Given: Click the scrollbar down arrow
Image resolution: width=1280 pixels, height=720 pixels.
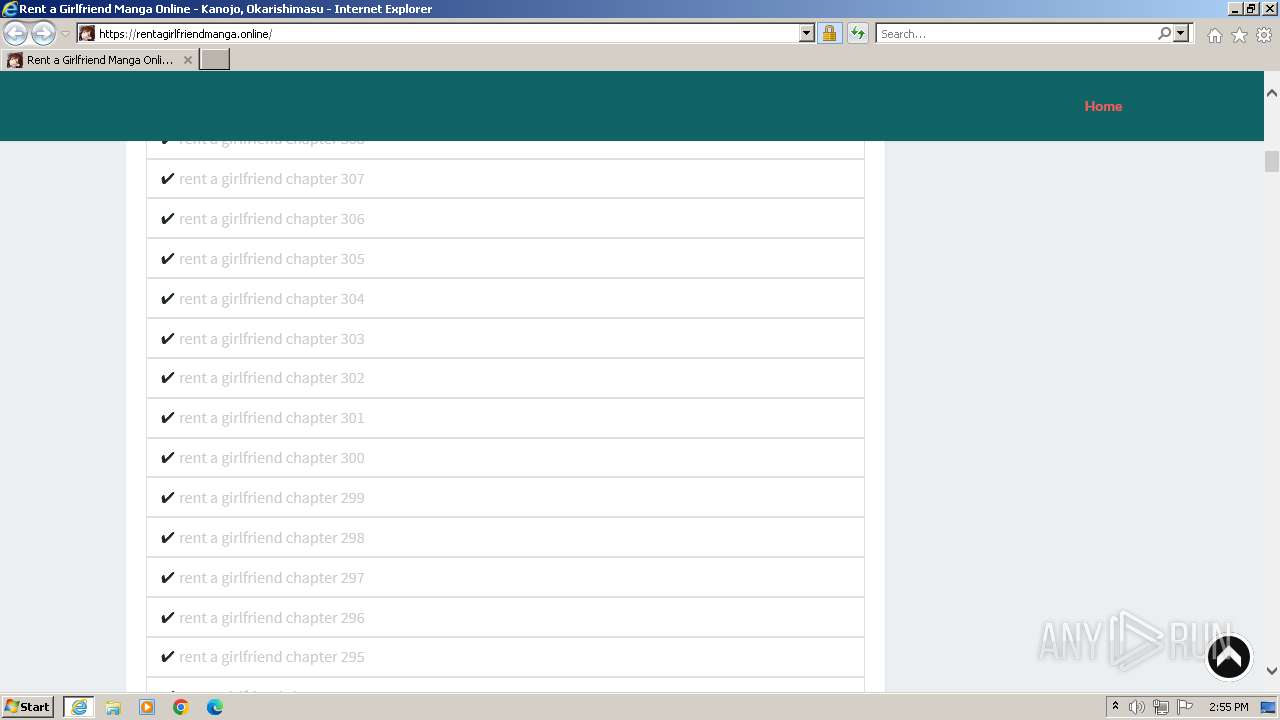Looking at the screenshot, I should click(x=1272, y=671).
